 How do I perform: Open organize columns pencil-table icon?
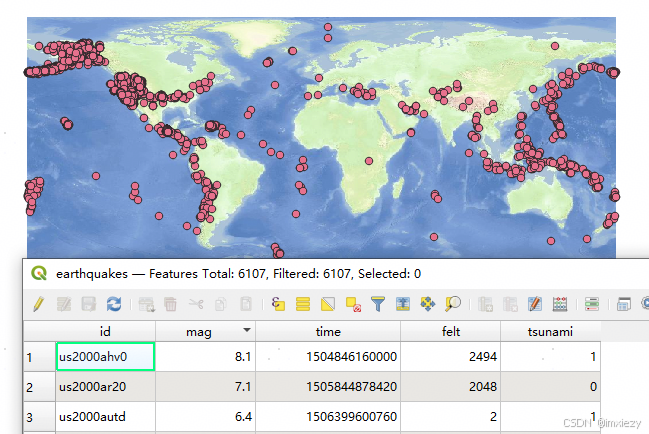click(535, 304)
